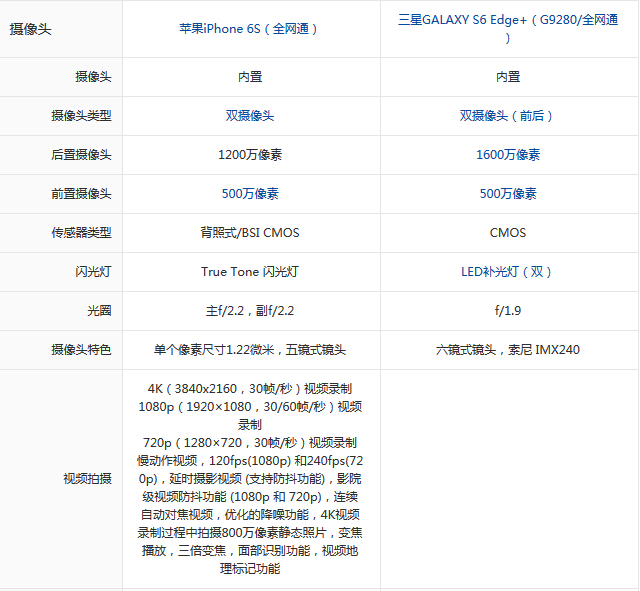Select the True Tone 闪光灯 cell
Viewport: 640px width, 591px height.
(x=250, y=272)
